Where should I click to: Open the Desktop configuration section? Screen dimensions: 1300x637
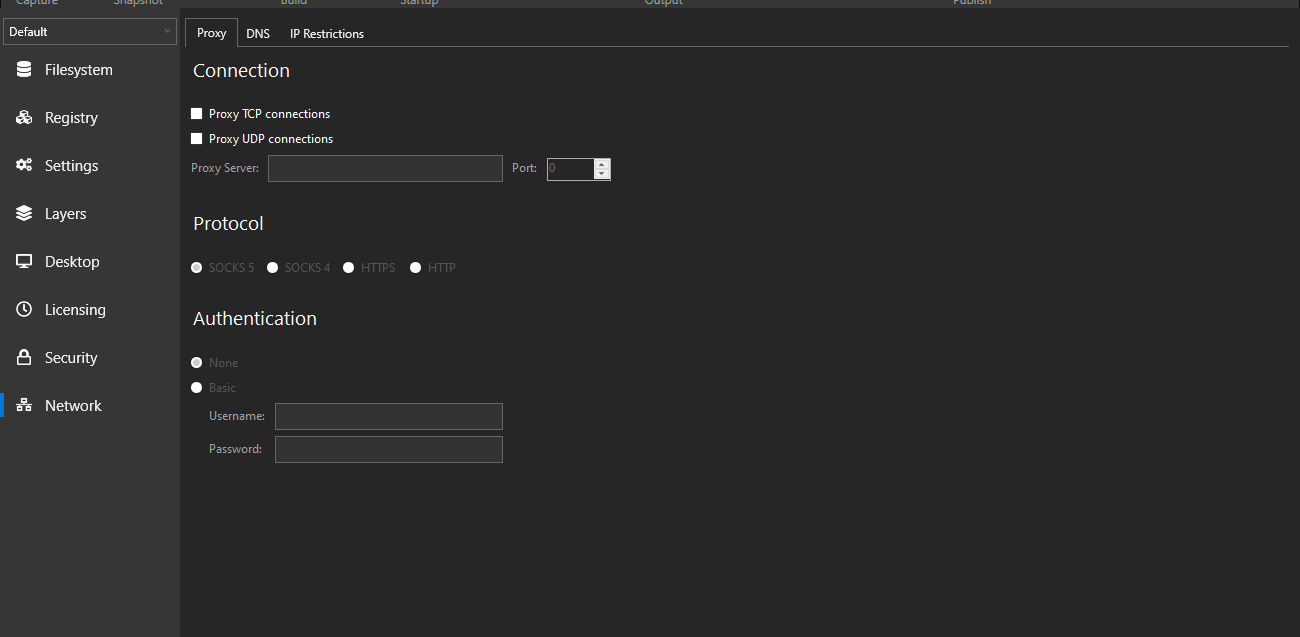[x=70, y=261]
